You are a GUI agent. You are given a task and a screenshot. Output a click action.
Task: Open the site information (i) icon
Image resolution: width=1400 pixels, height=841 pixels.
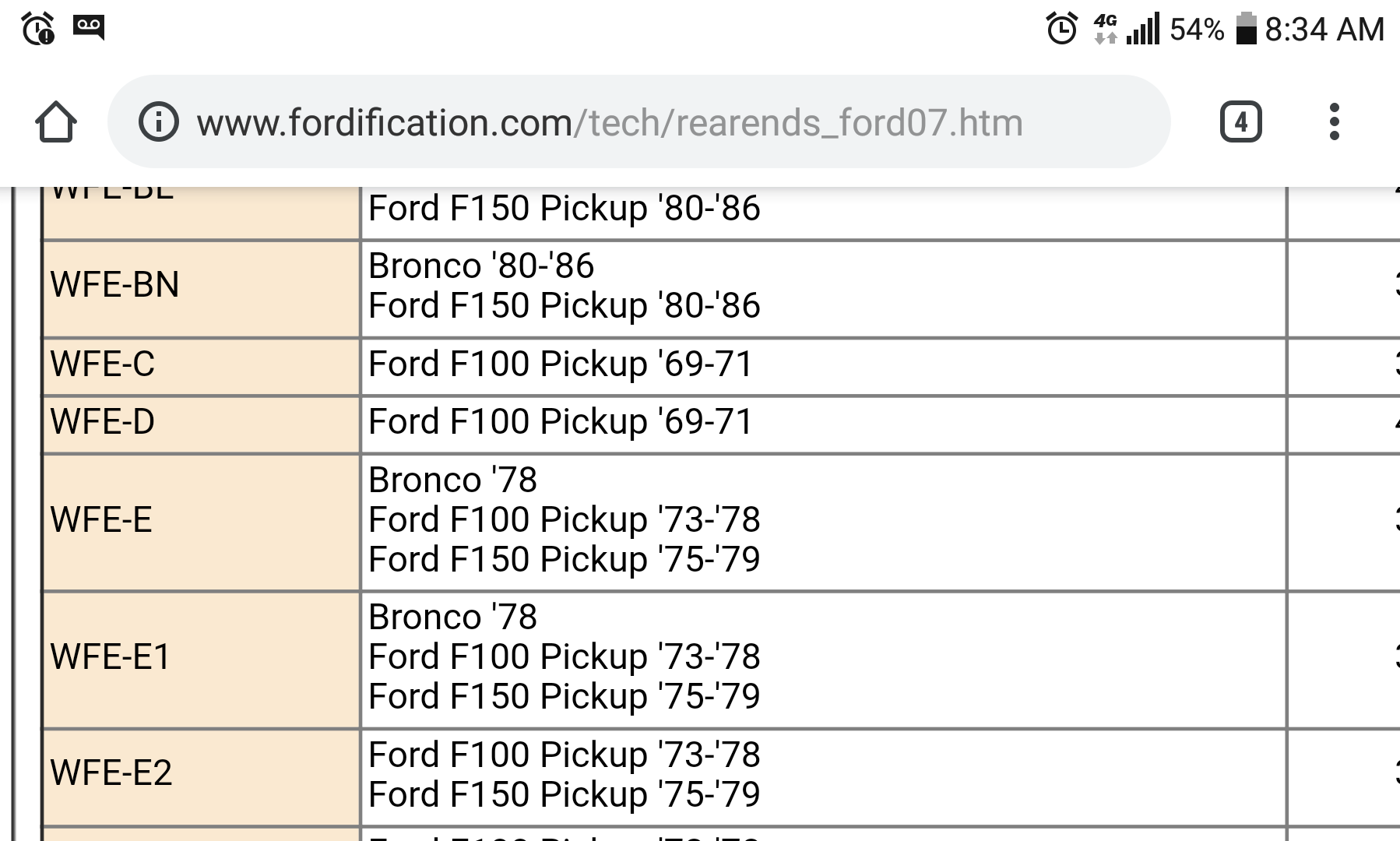point(158,121)
